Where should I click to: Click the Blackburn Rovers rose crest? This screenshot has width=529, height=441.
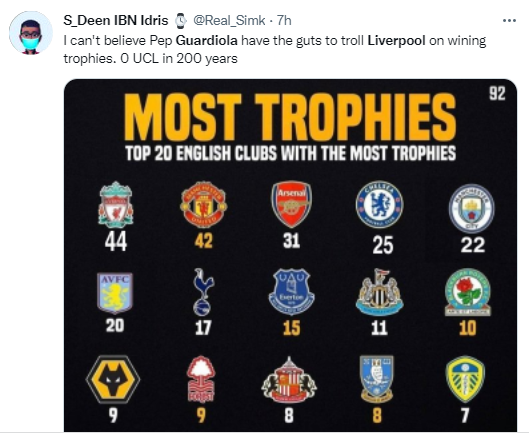pos(468,292)
